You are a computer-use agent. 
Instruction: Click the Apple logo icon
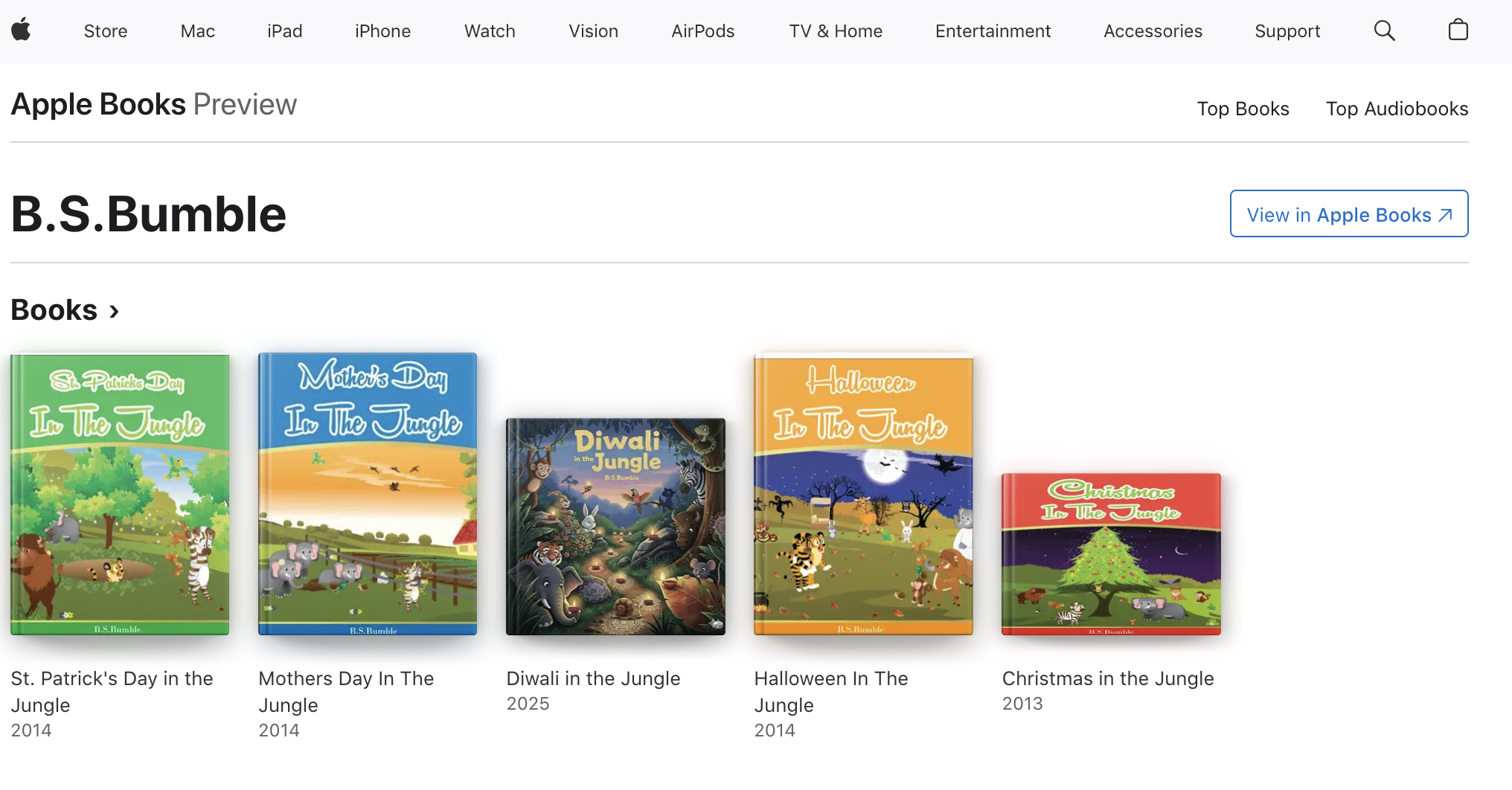(x=21, y=30)
